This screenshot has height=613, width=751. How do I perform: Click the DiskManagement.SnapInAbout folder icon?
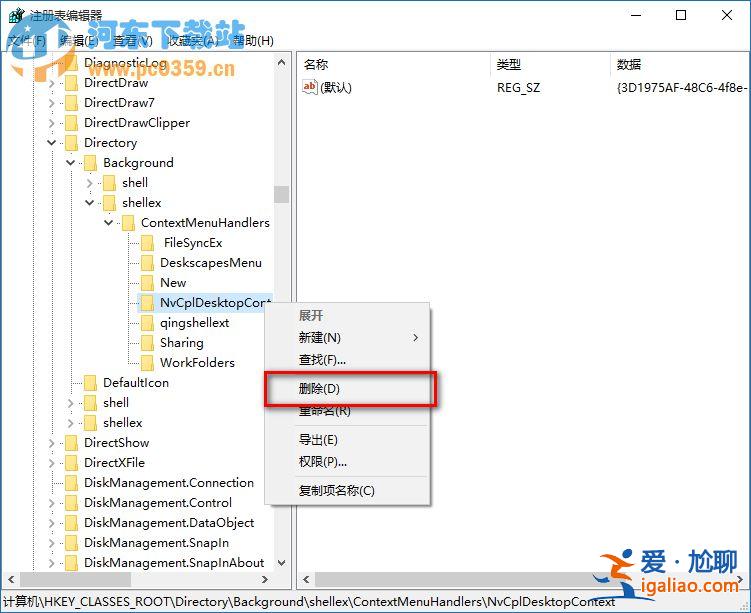[71, 563]
